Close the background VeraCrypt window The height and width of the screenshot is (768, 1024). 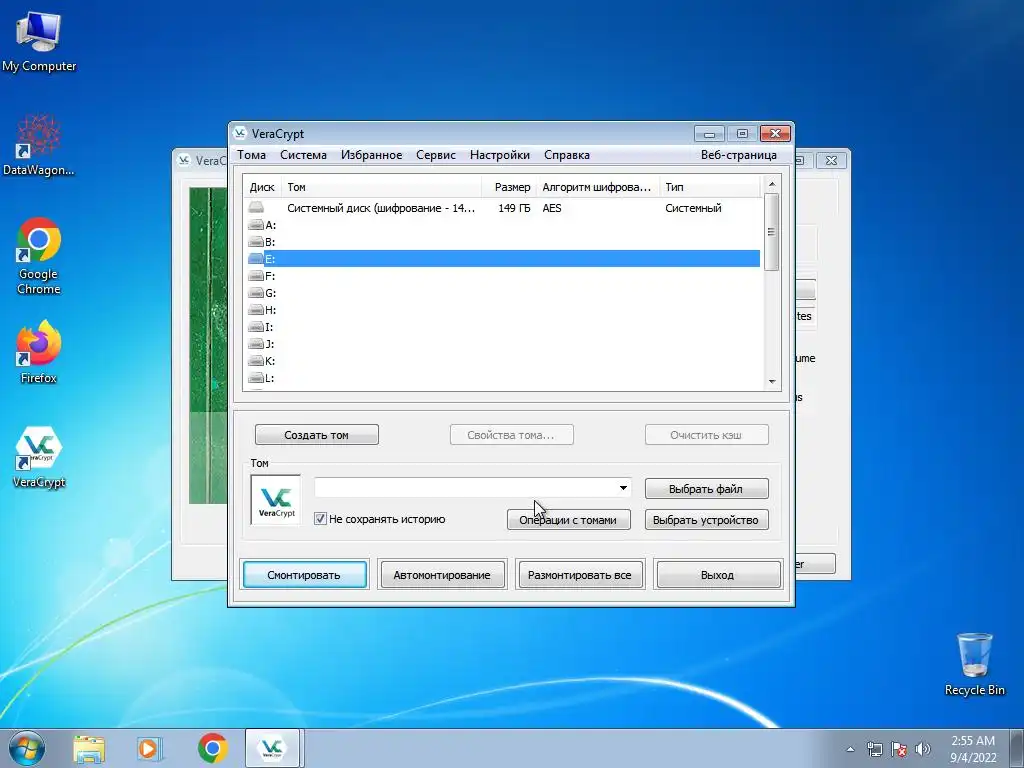coord(831,160)
